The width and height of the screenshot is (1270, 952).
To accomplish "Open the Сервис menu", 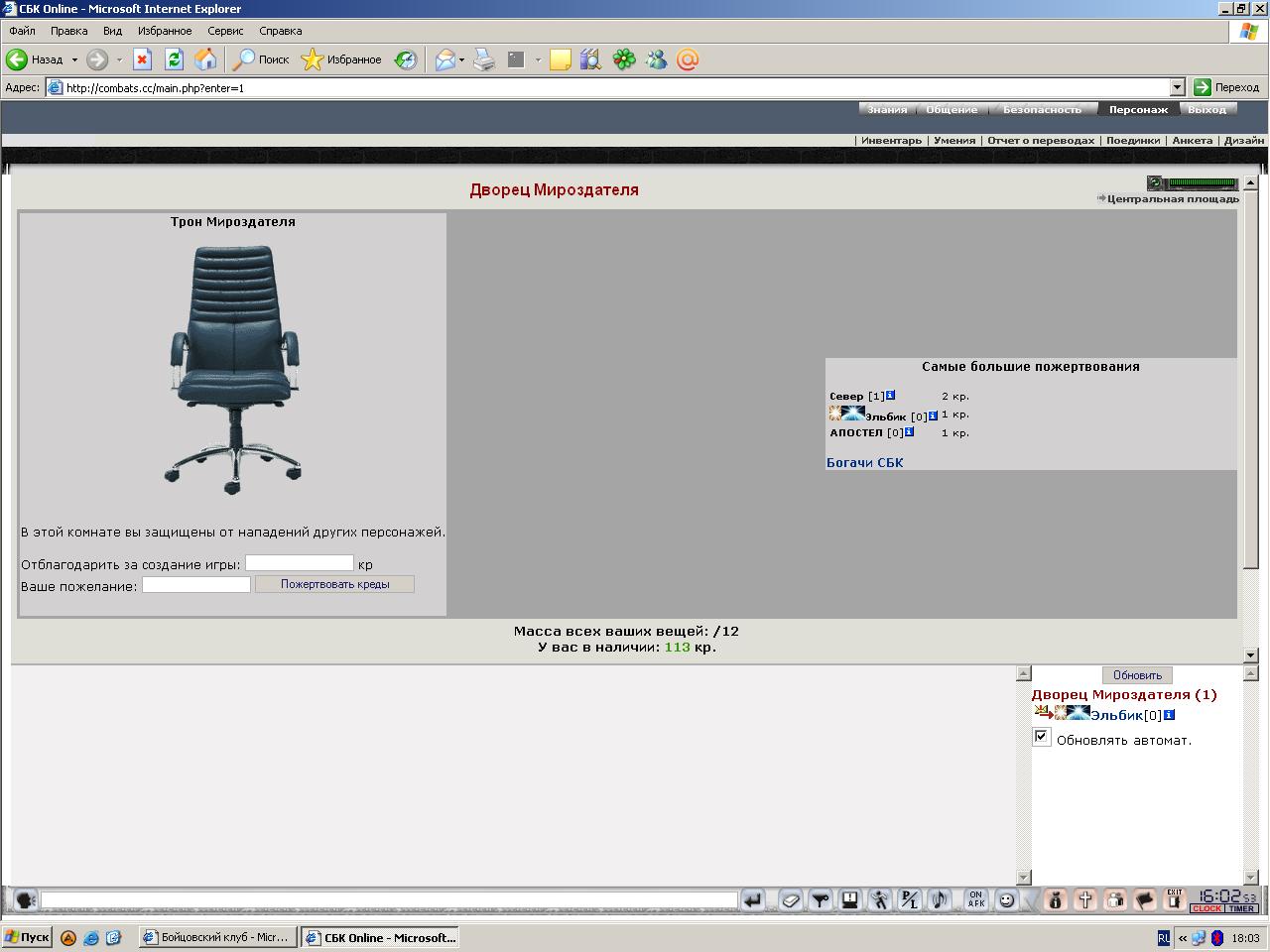I will tap(225, 31).
